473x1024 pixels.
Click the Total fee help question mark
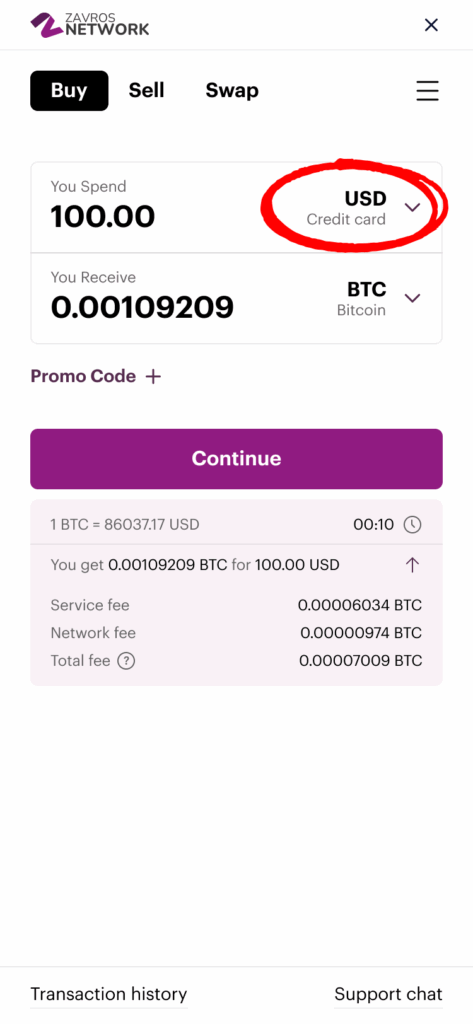tap(126, 661)
